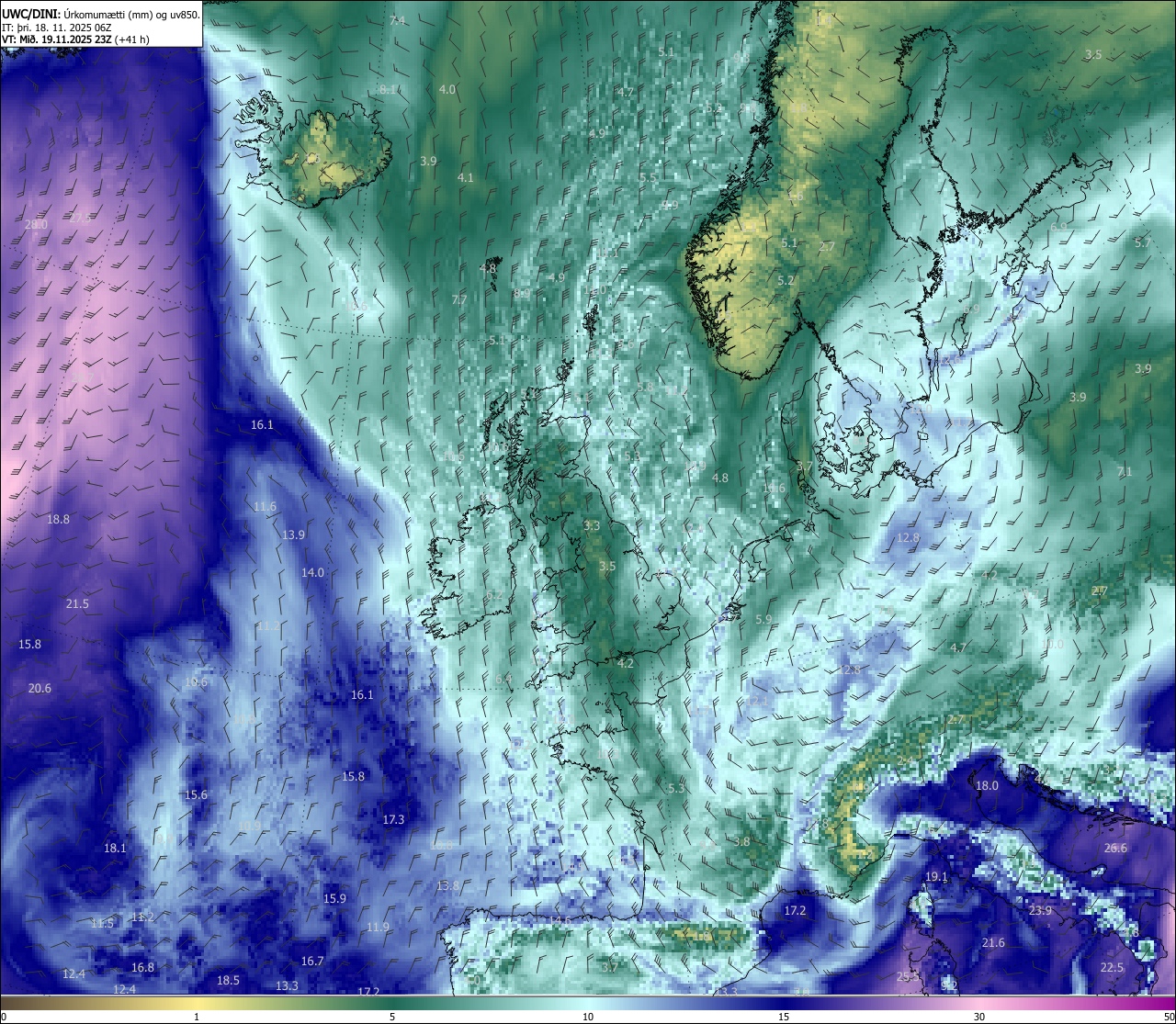1176x1024 pixels.
Task: Select the 18.8 value label
Action: click(x=58, y=519)
